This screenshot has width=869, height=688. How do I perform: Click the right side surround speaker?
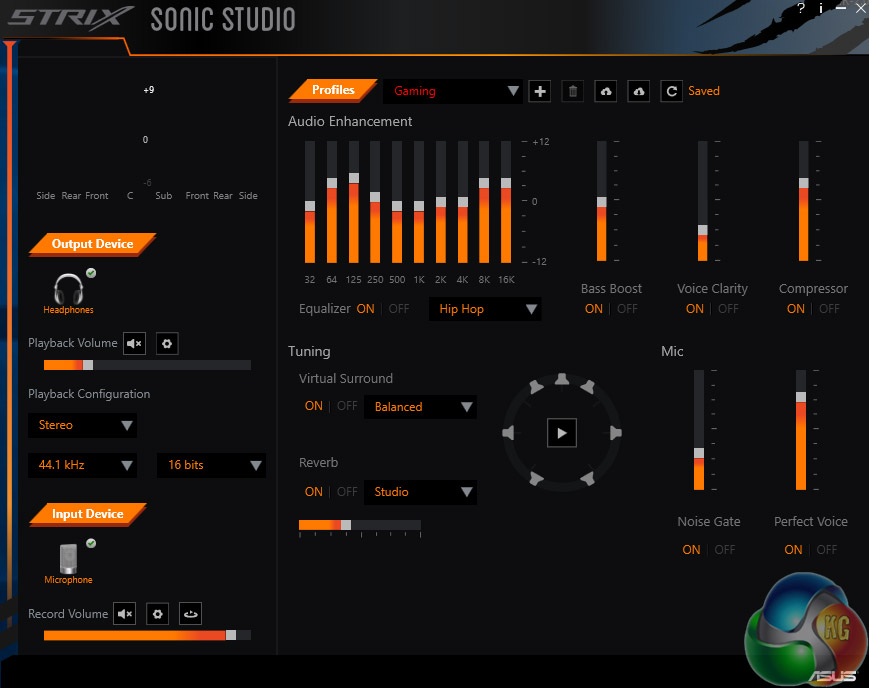click(615, 433)
